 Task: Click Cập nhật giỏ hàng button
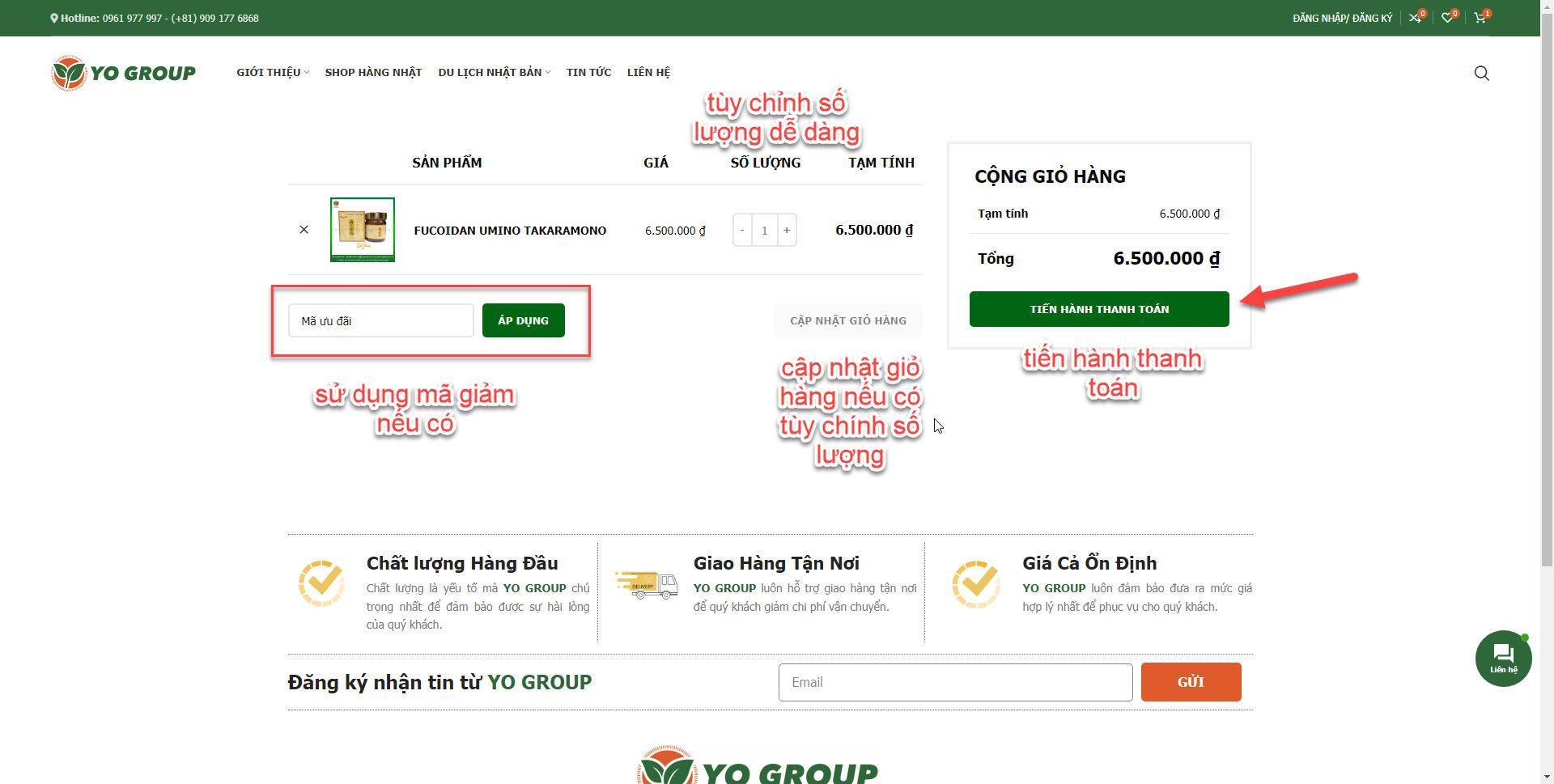click(x=847, y=320)
